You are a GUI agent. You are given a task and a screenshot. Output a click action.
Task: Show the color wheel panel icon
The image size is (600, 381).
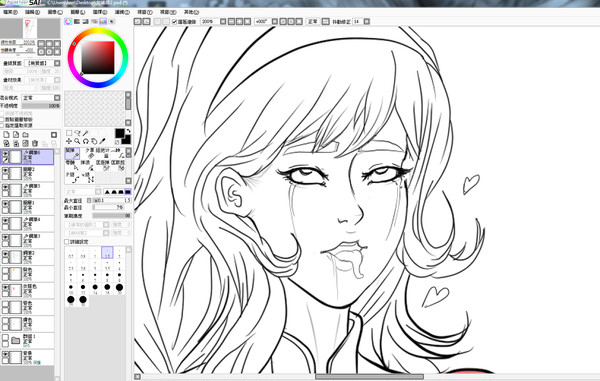point(68,21)
